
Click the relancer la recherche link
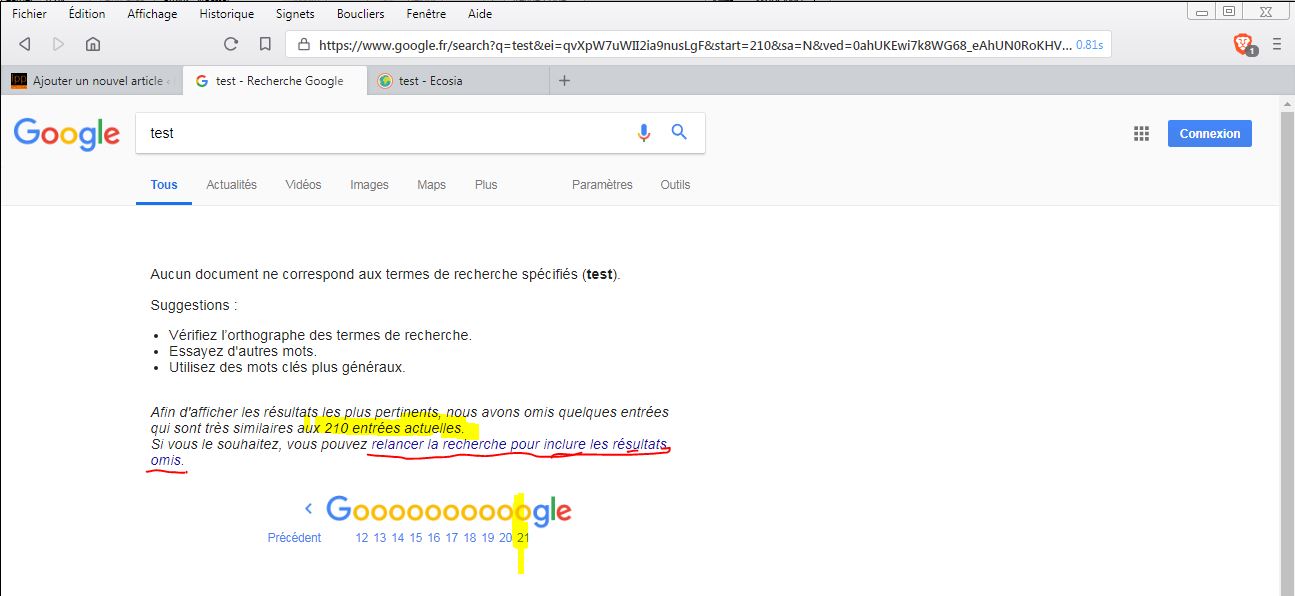click(518, 444)
